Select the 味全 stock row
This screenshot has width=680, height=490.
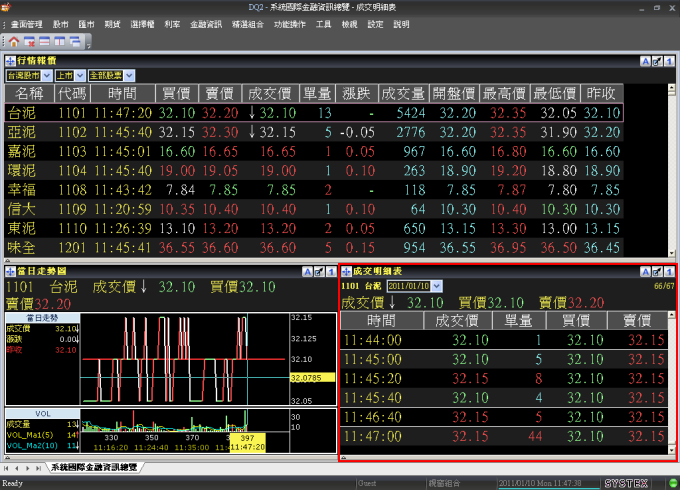click(314, 248)
